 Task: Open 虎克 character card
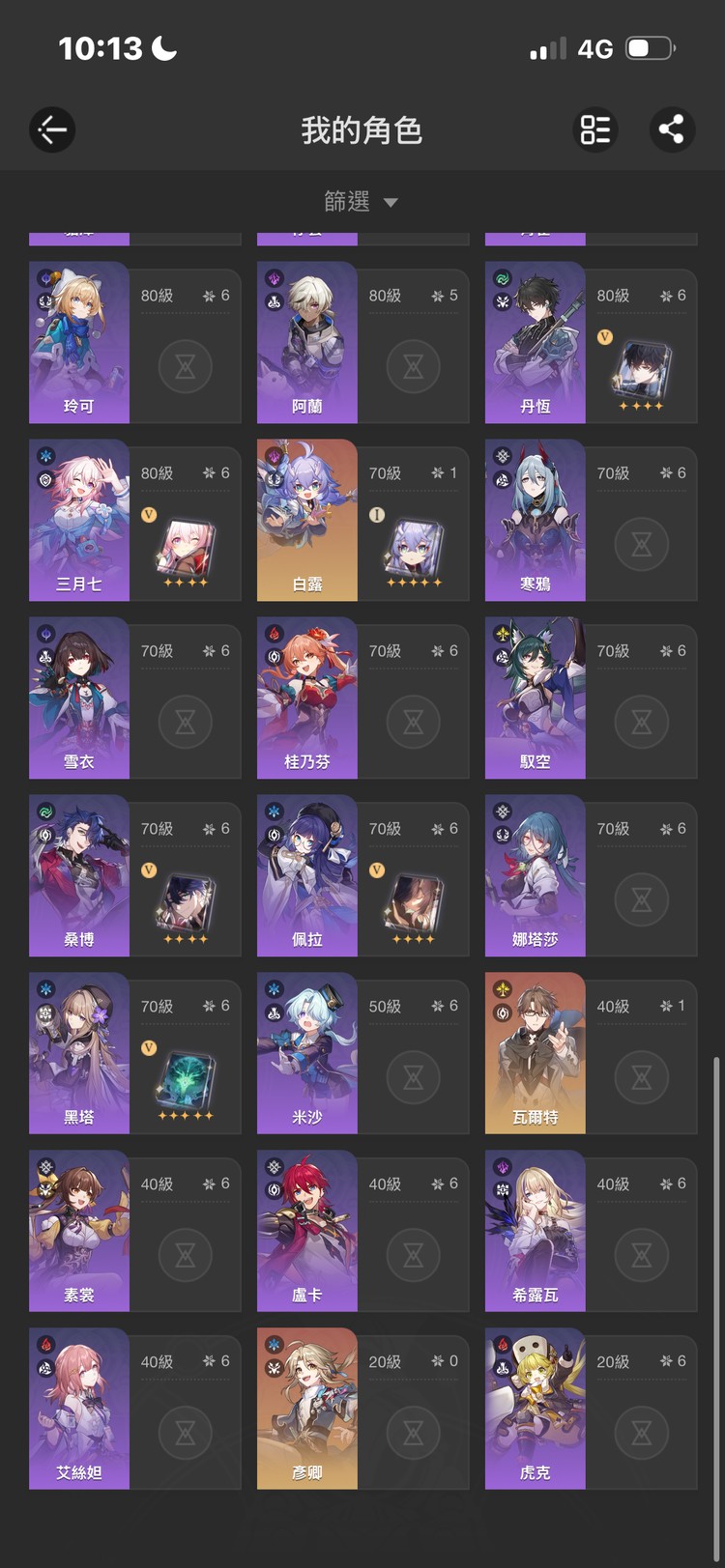point(591,1409)
